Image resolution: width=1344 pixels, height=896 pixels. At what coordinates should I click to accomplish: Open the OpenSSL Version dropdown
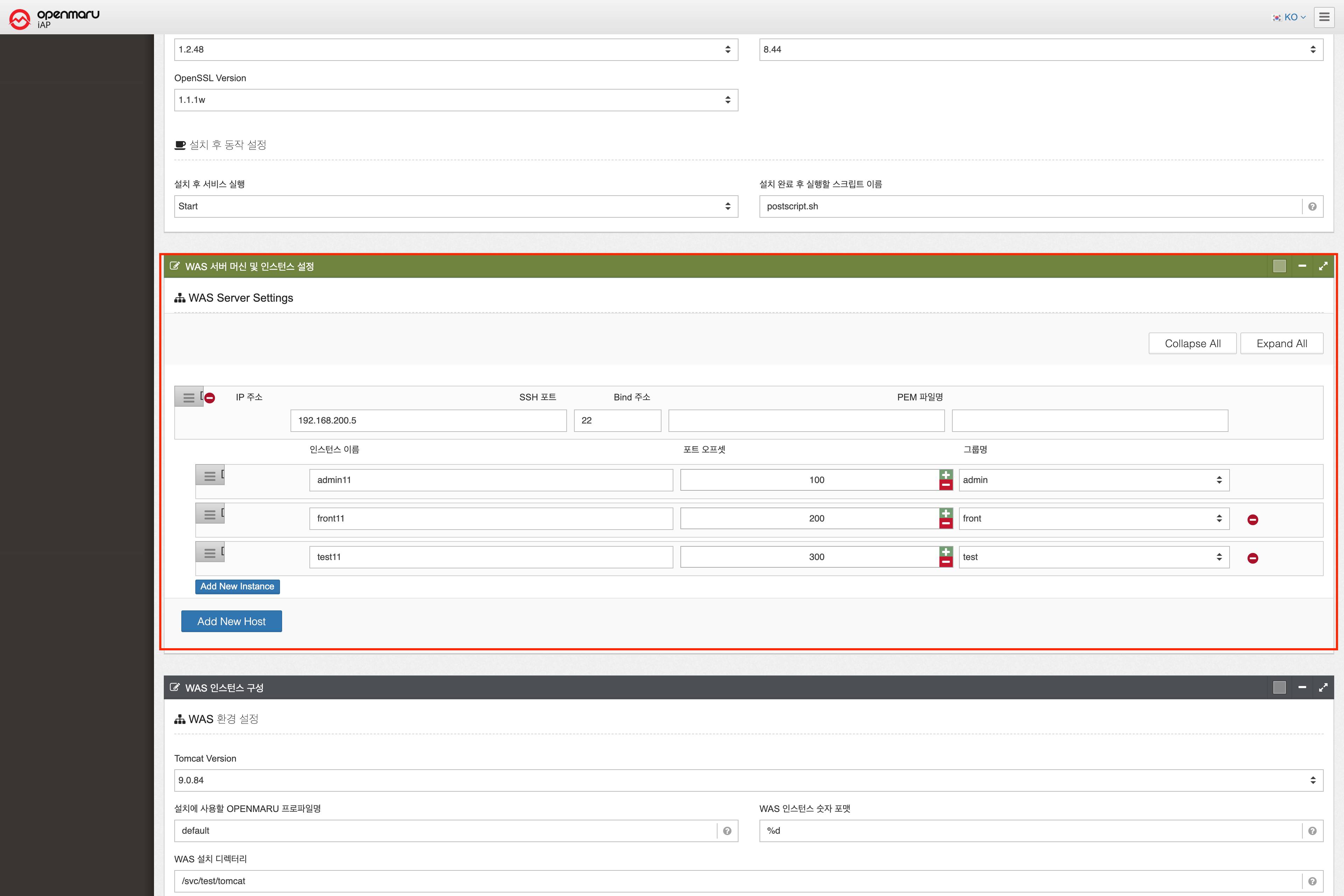pos(455,100)
